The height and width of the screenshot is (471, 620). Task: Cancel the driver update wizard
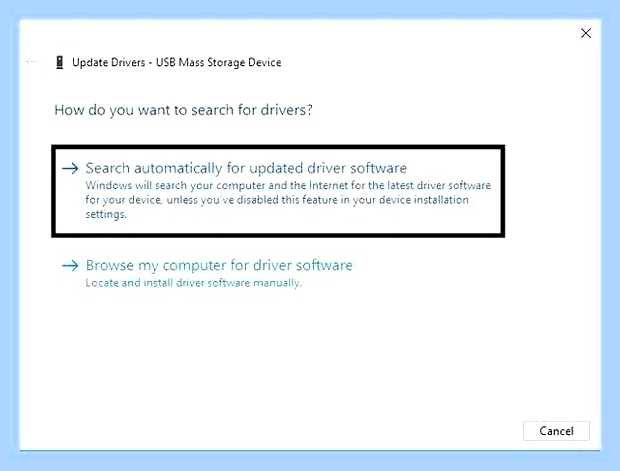click(x=556, y=431)
